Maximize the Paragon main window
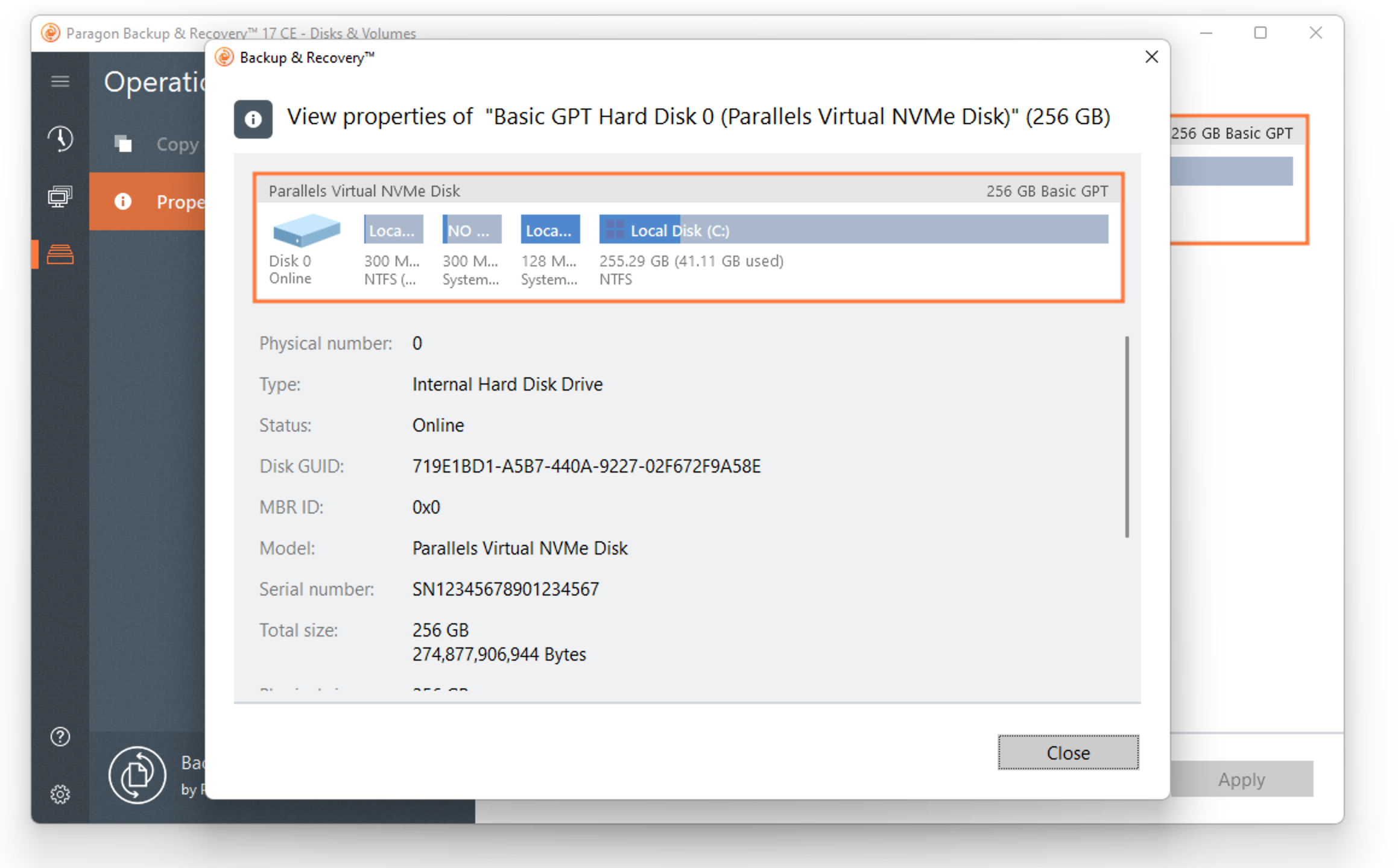1398x868 pixels. 1260,33
